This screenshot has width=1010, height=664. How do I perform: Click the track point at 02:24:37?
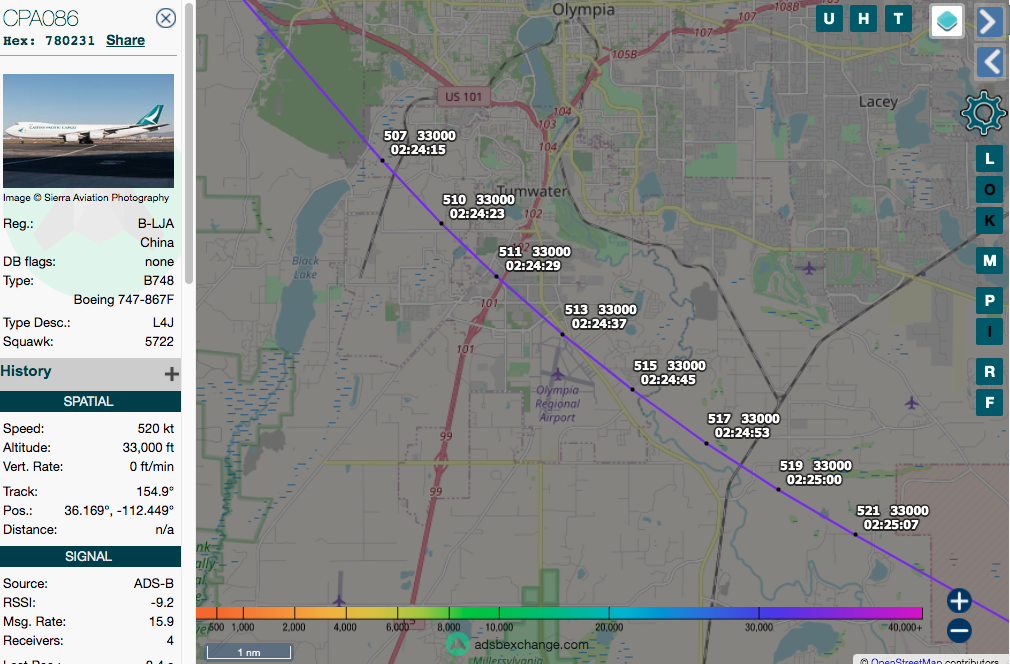click(562, 334)
